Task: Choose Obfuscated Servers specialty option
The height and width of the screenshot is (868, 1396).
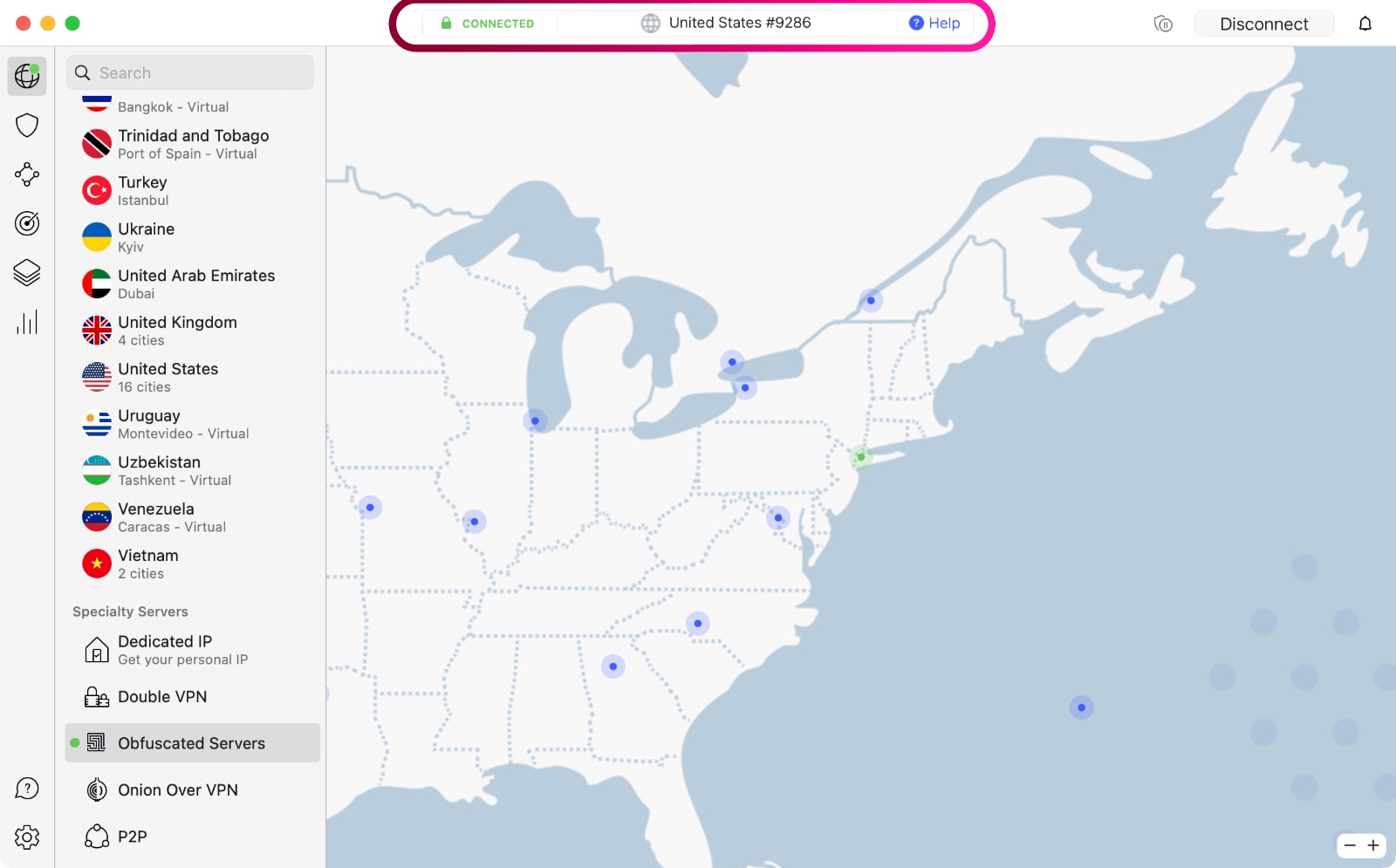Action: [x=192, y=743]
